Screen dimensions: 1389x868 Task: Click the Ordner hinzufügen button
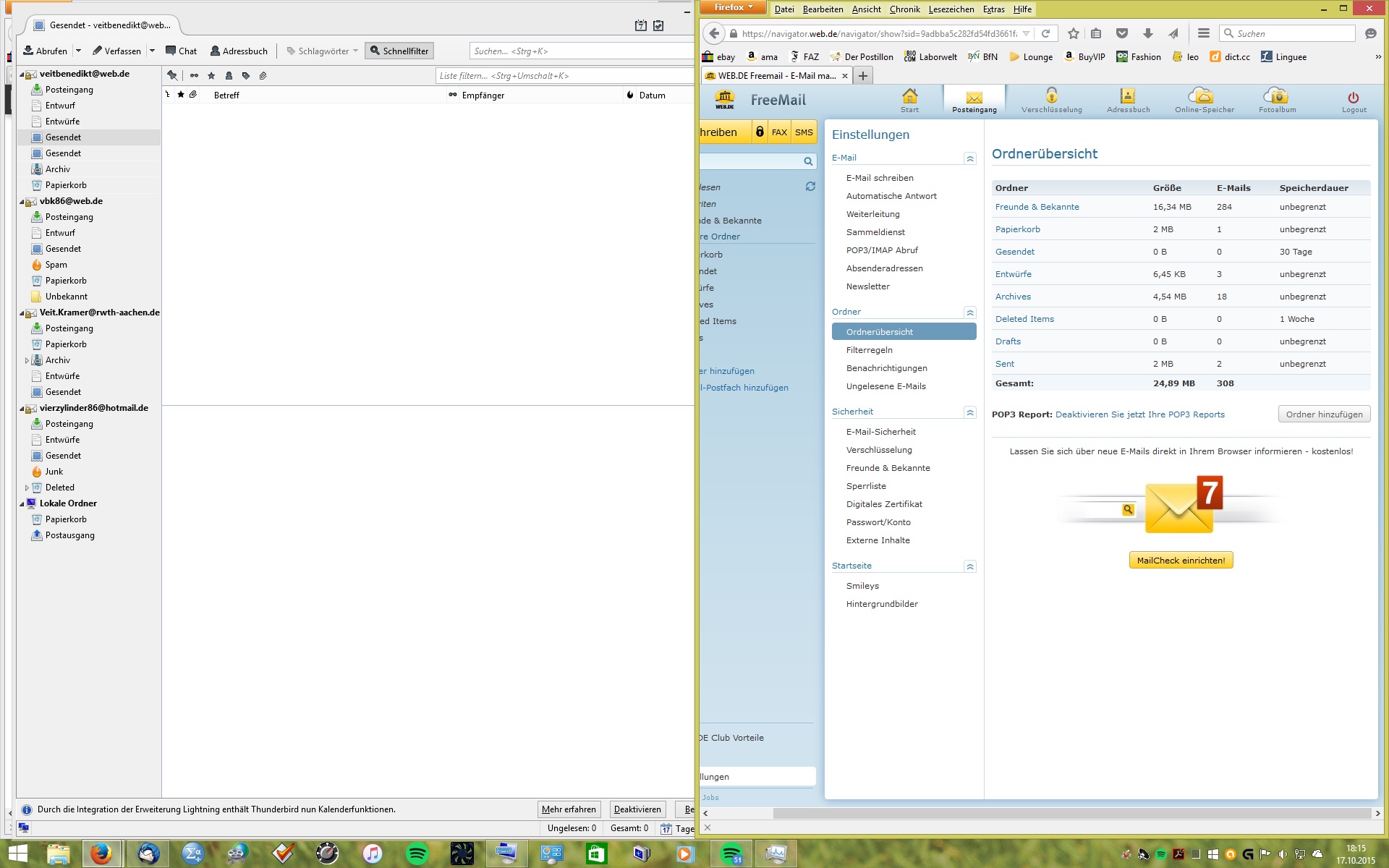point(1324,414)
